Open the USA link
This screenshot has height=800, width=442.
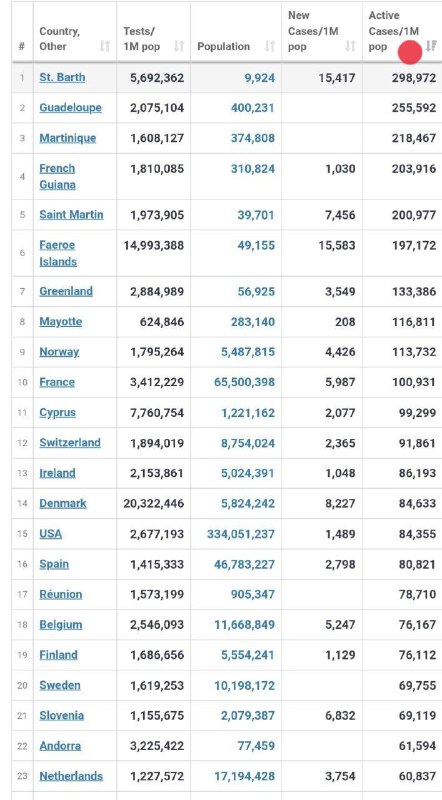(51, 534)
